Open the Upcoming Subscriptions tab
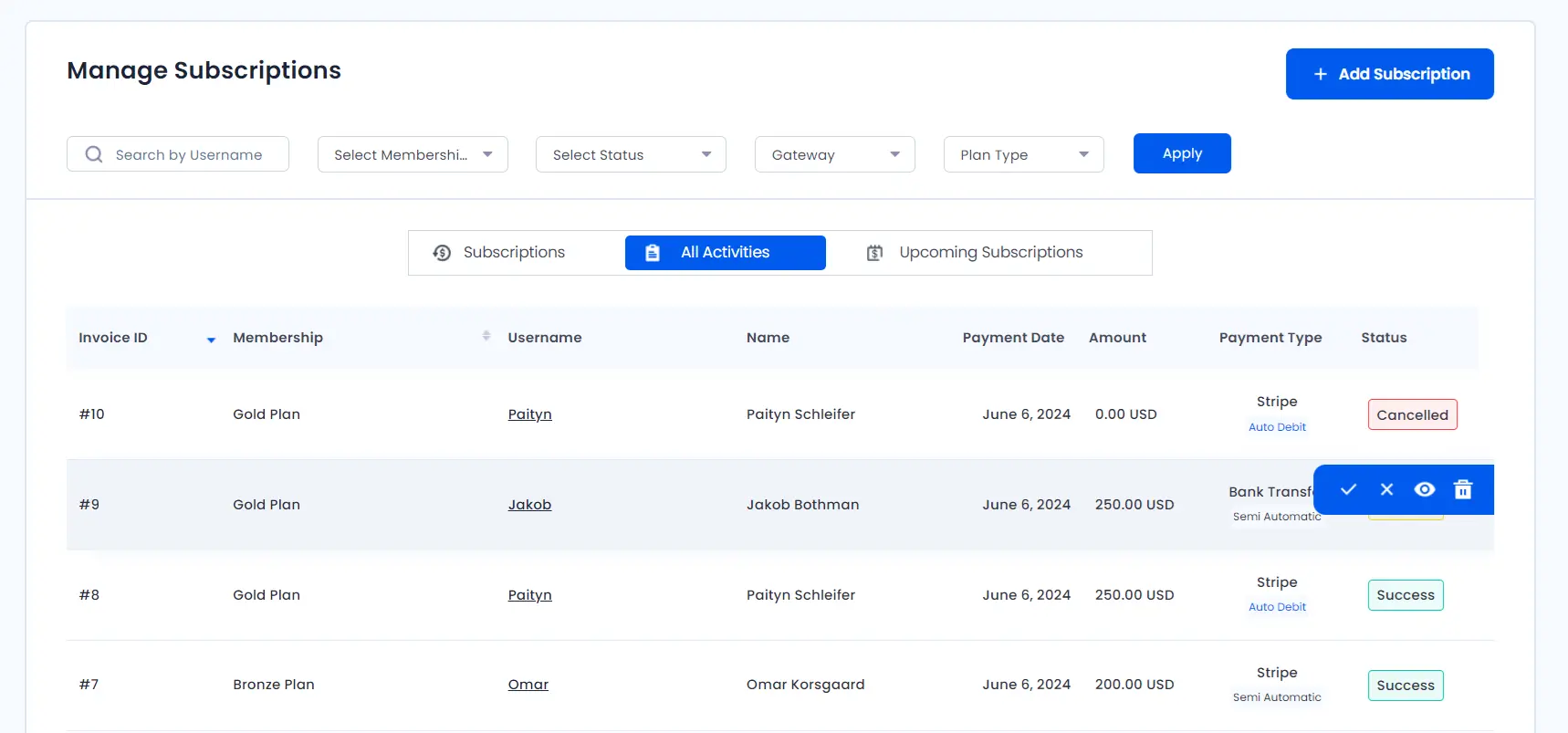The width and height of the screenshot is (1568, 733). [975, 253]
